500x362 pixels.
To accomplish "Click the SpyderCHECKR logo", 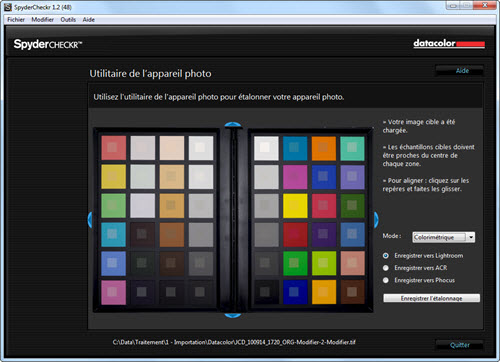I will (x=48, y=44).
